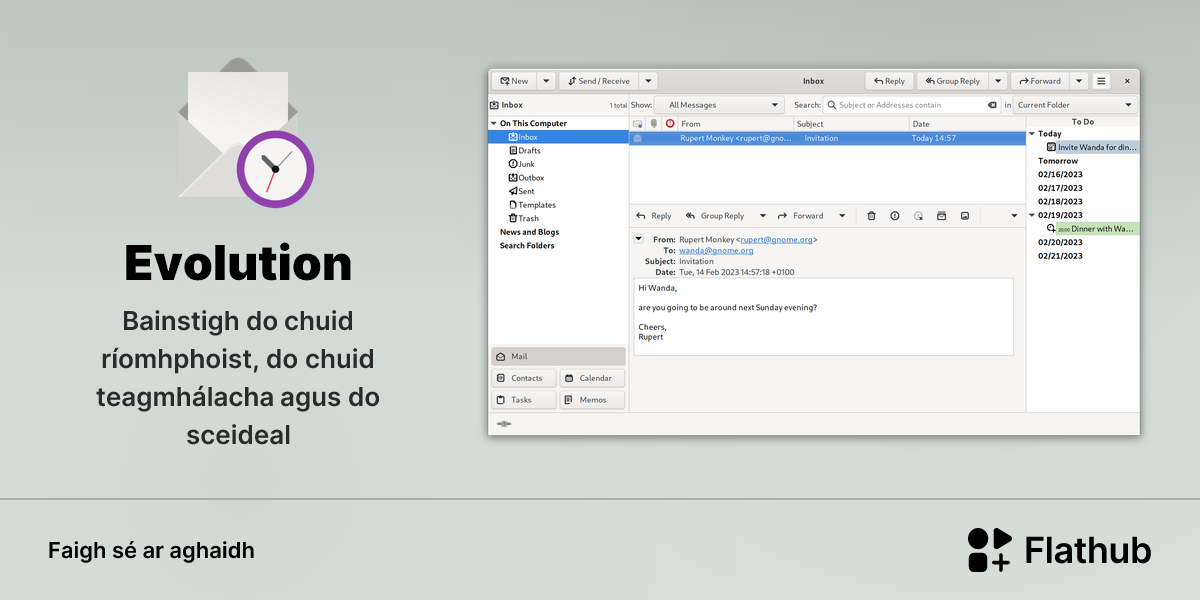The height and width of the screenshot is (600, 1200).
Task: Click the show images icon in preview toolbar
Action: point(965,216)
